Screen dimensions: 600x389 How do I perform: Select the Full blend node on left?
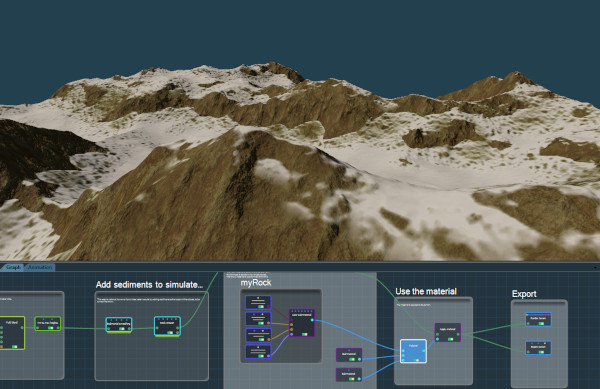[x=12, y=333]
